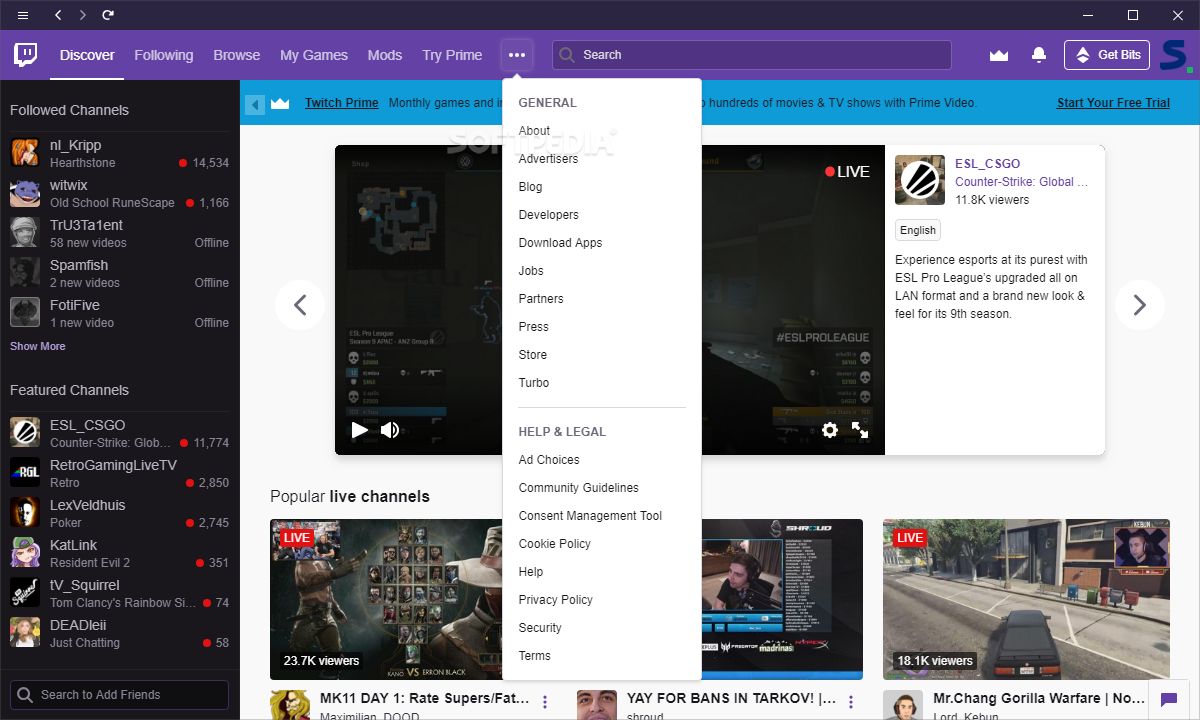Click ESL_CSGO logo beside featured player
1200x720 pixels.
(x=920, y=180)
